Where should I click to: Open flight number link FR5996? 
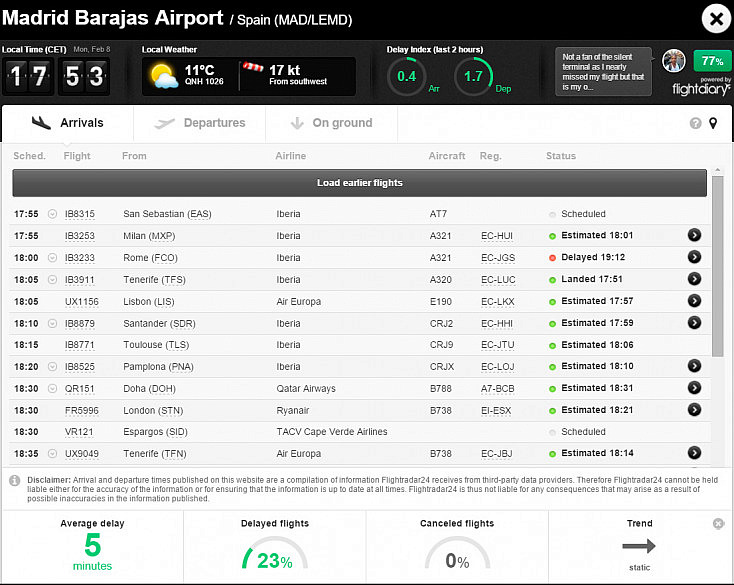point(81,410)
